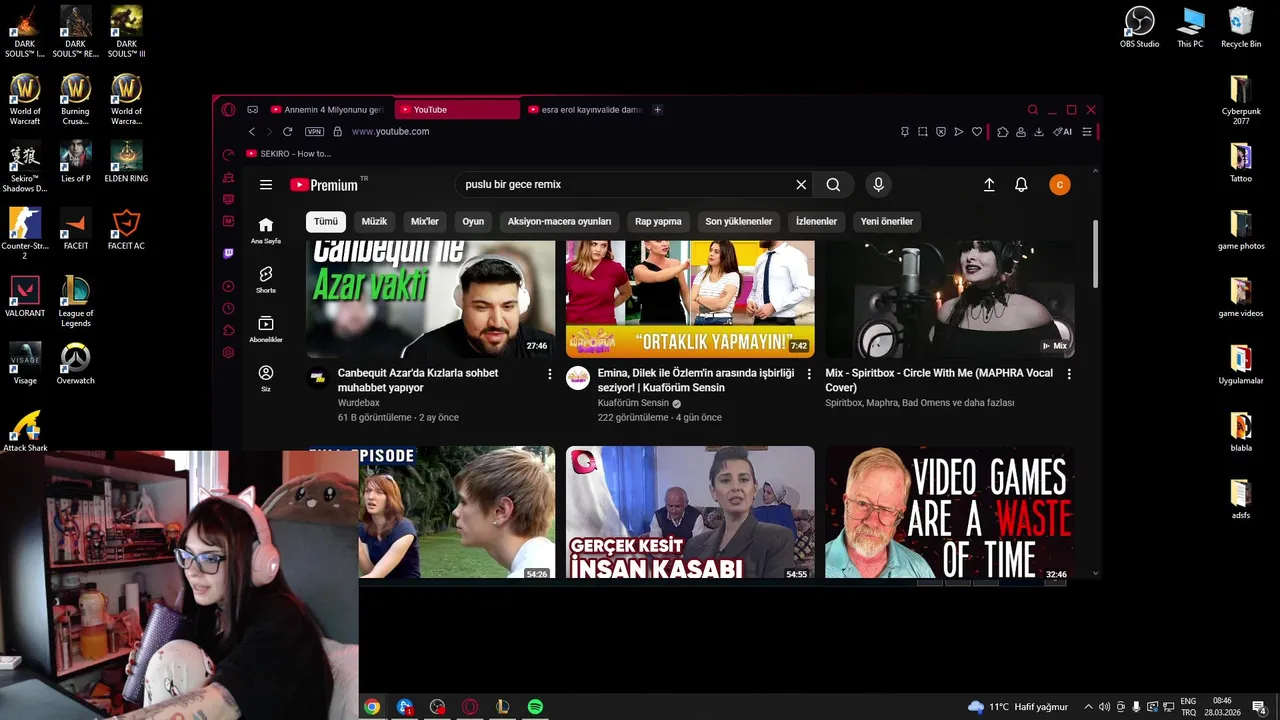Open options for Spiritbox Mix
Image resolution: width=1280 pixels, height=720 pixels.
click(x=1069, y=374)
